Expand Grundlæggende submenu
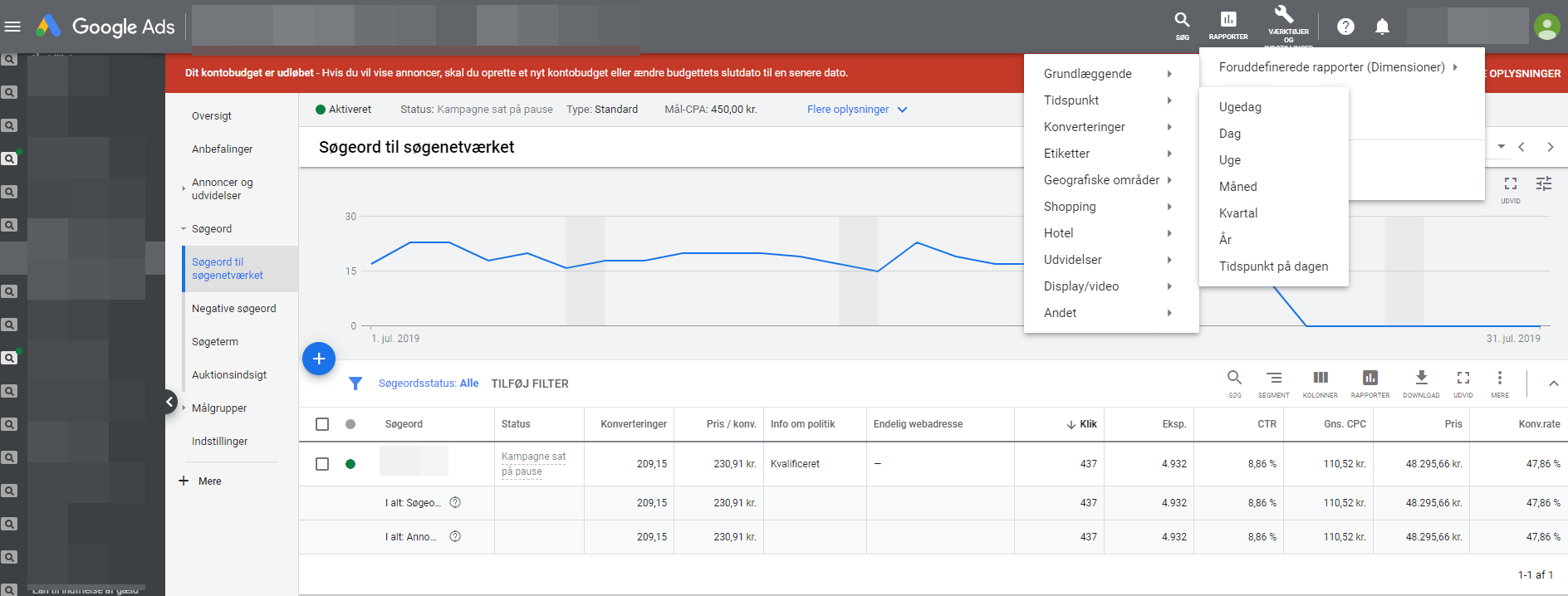Image resolution: width=1568 pixels, height=596 pixels. [x=1111, y=74]
